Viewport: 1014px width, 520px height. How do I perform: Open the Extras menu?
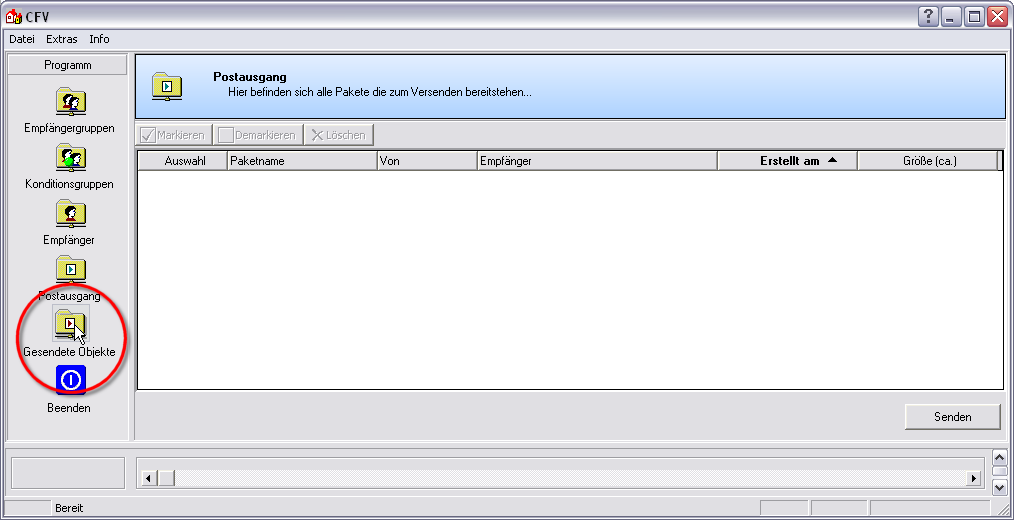pos(61,39)
